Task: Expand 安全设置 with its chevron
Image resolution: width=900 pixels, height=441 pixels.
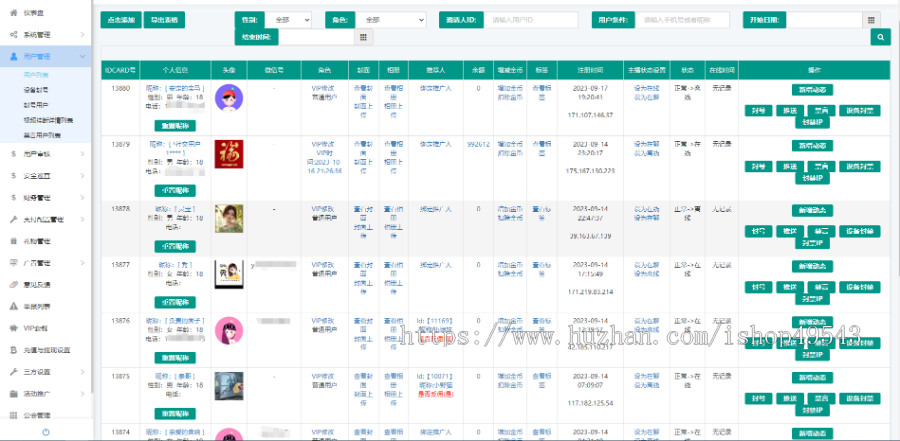Action: (83, 176)
